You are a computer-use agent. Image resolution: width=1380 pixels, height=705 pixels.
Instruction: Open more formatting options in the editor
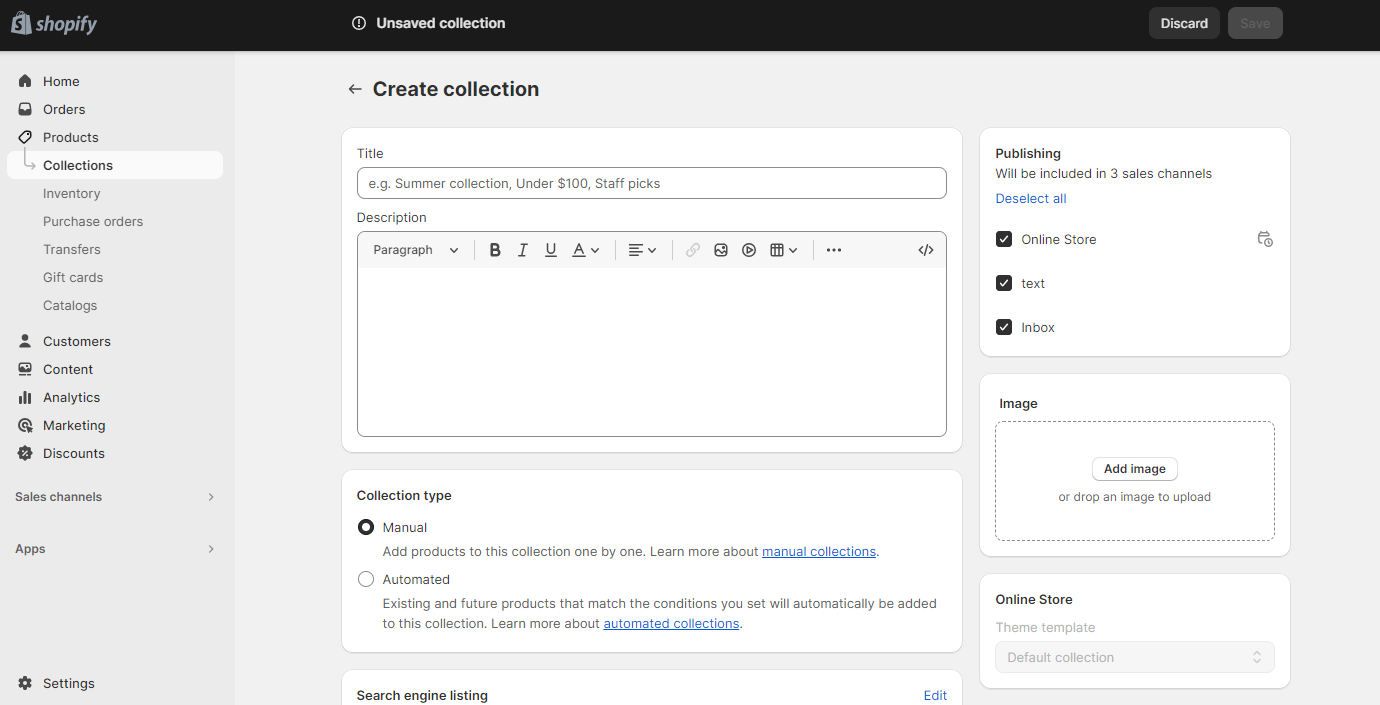(833, 249)
